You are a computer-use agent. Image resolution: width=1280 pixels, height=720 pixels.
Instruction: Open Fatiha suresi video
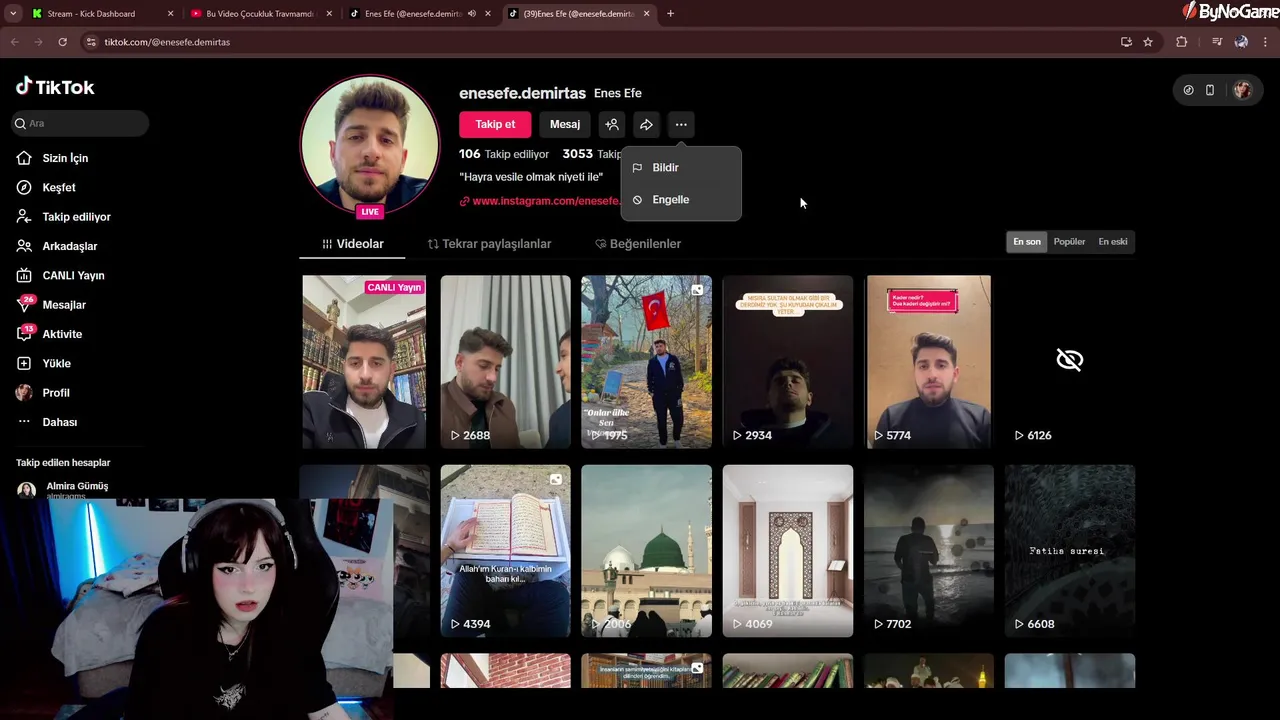1069,551
